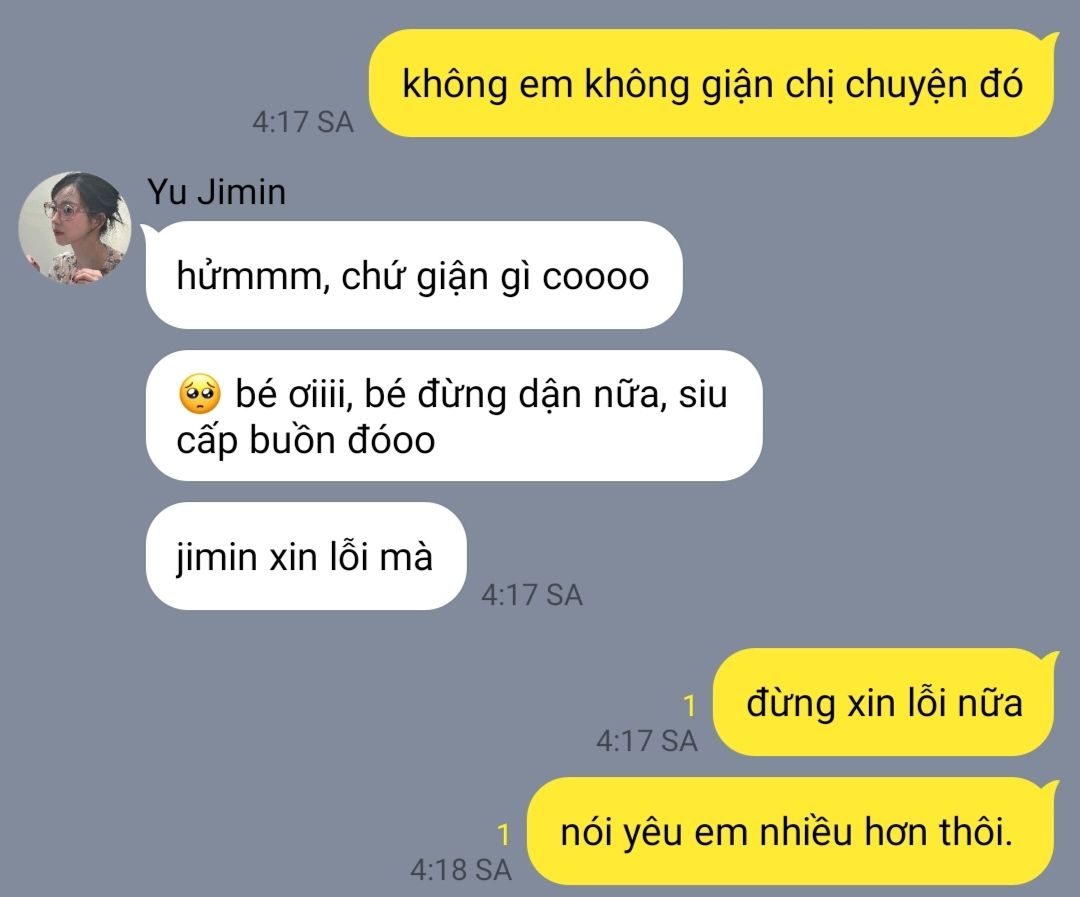
Task: Open Yu Jimin's profile picture
Action: click(74, 228)
